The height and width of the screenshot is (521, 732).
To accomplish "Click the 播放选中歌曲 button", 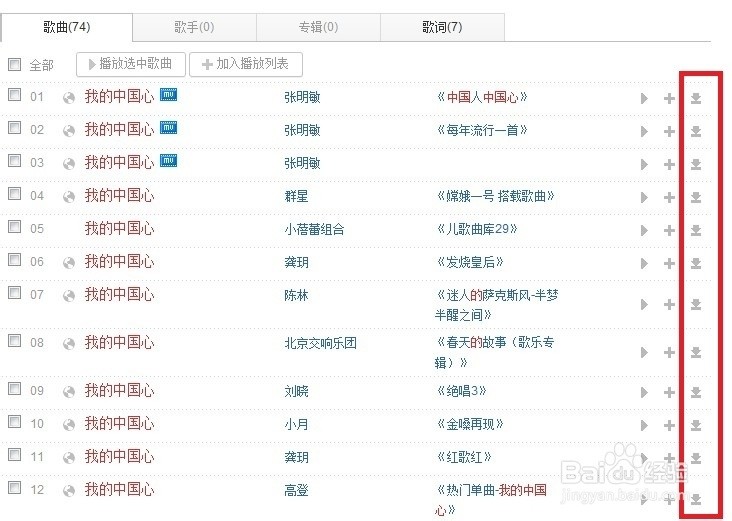I will coord(131,64).
